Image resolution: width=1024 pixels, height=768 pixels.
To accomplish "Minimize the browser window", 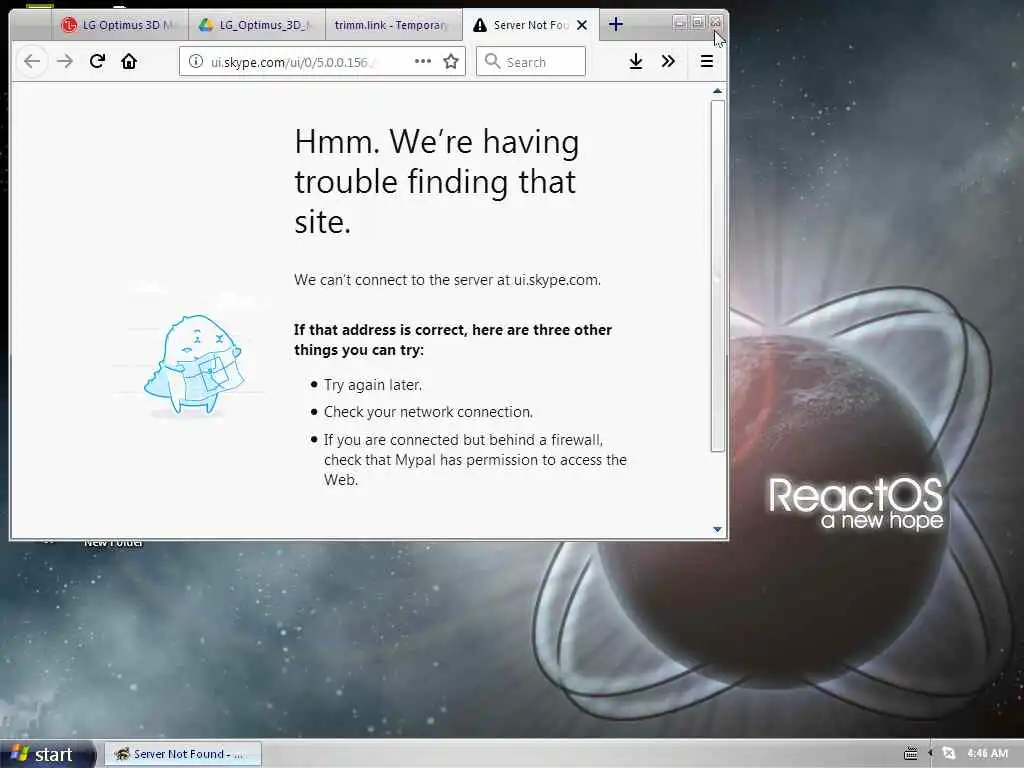I will [x=679, y=22].
